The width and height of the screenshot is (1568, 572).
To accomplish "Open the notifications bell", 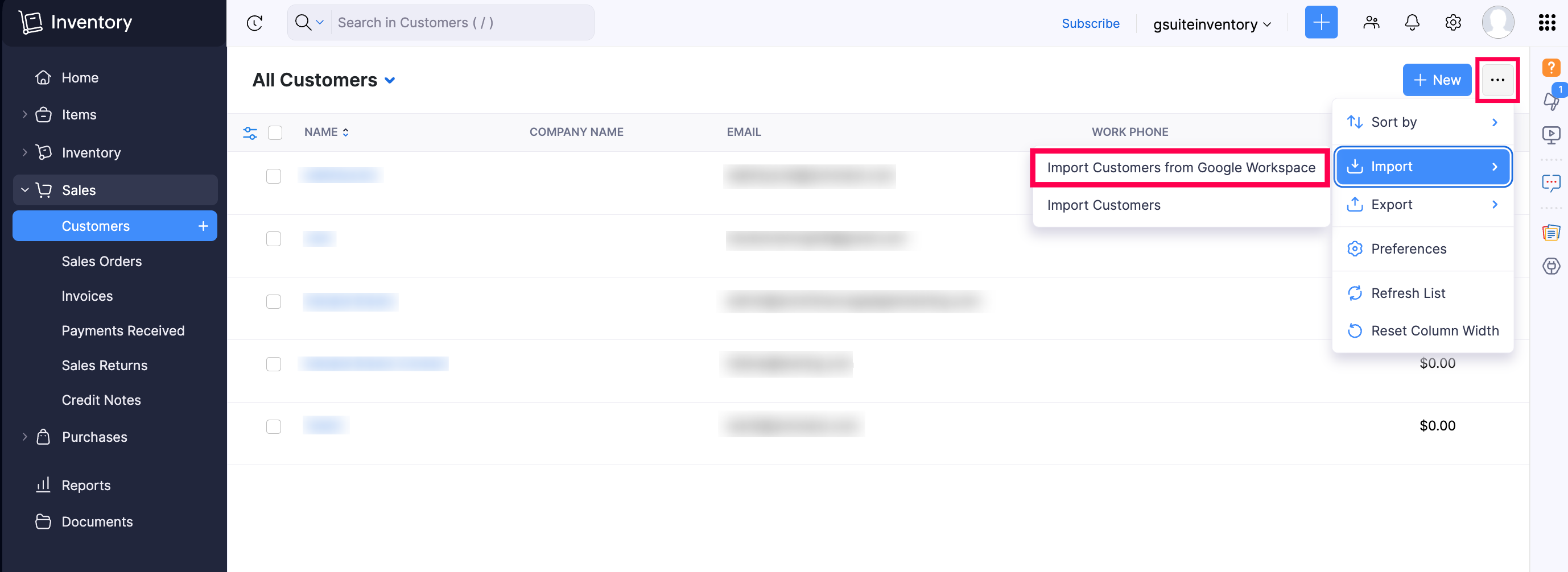I will (x=1412, y=23).
